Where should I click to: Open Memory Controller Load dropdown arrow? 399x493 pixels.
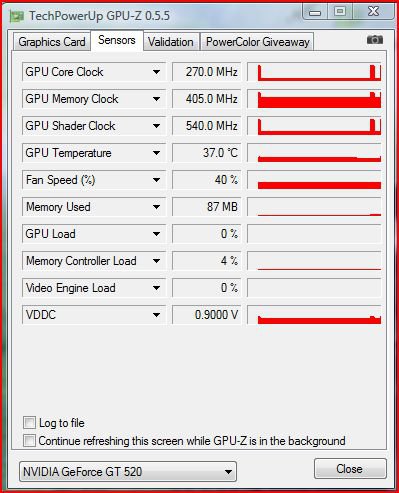[156, 261]
